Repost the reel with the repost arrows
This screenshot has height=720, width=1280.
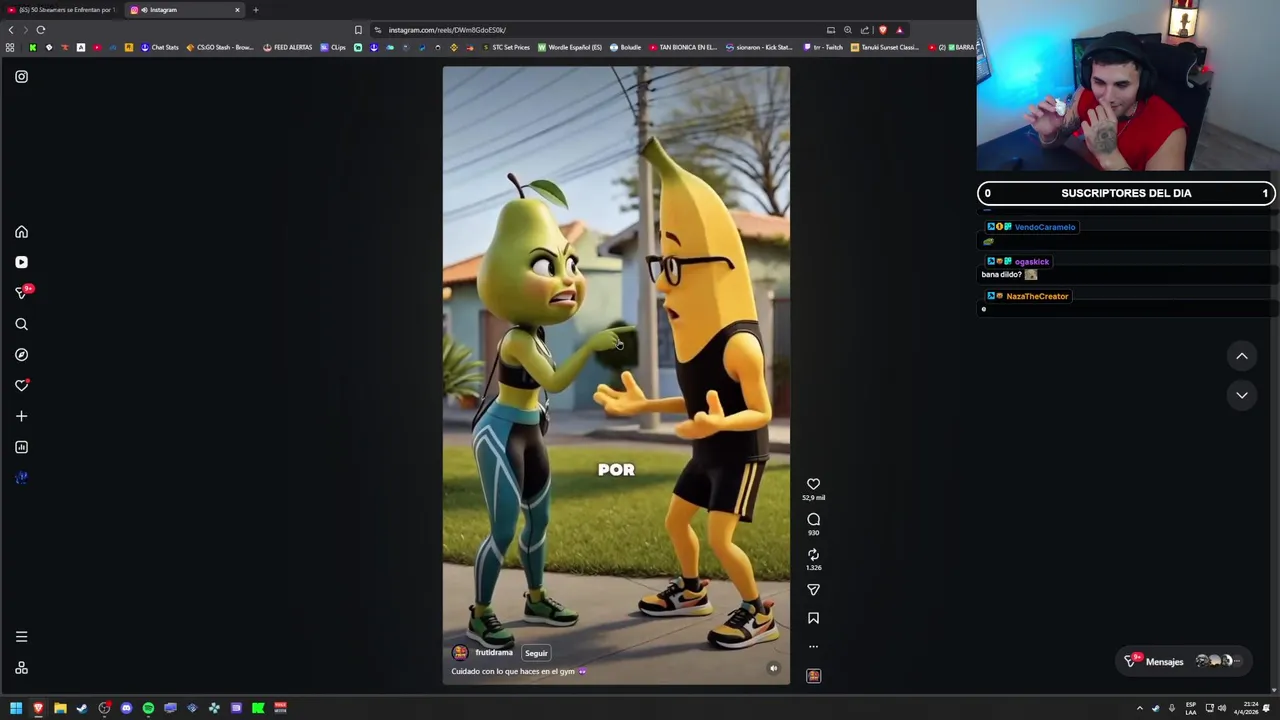pos(813,554)
